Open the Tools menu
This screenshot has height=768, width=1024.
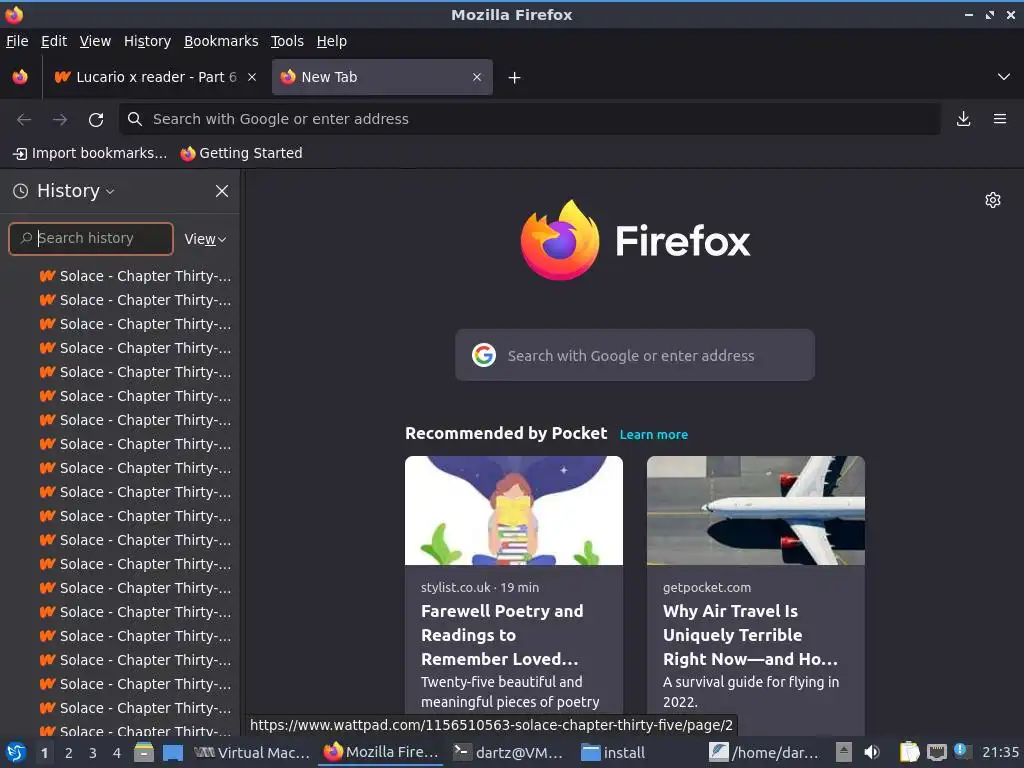click(287, 41)
